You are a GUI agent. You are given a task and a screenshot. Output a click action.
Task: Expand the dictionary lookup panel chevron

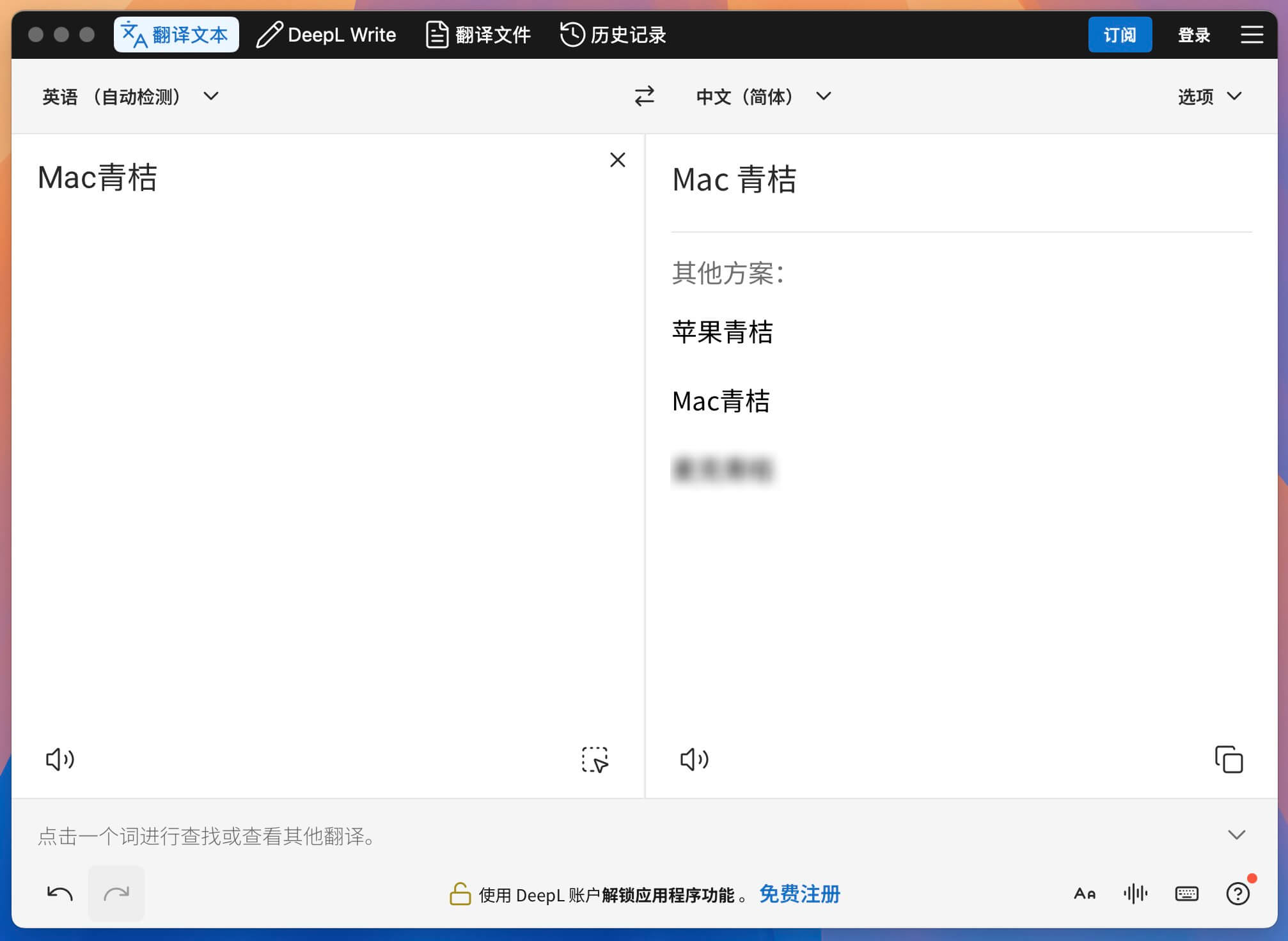[1236, 835]
